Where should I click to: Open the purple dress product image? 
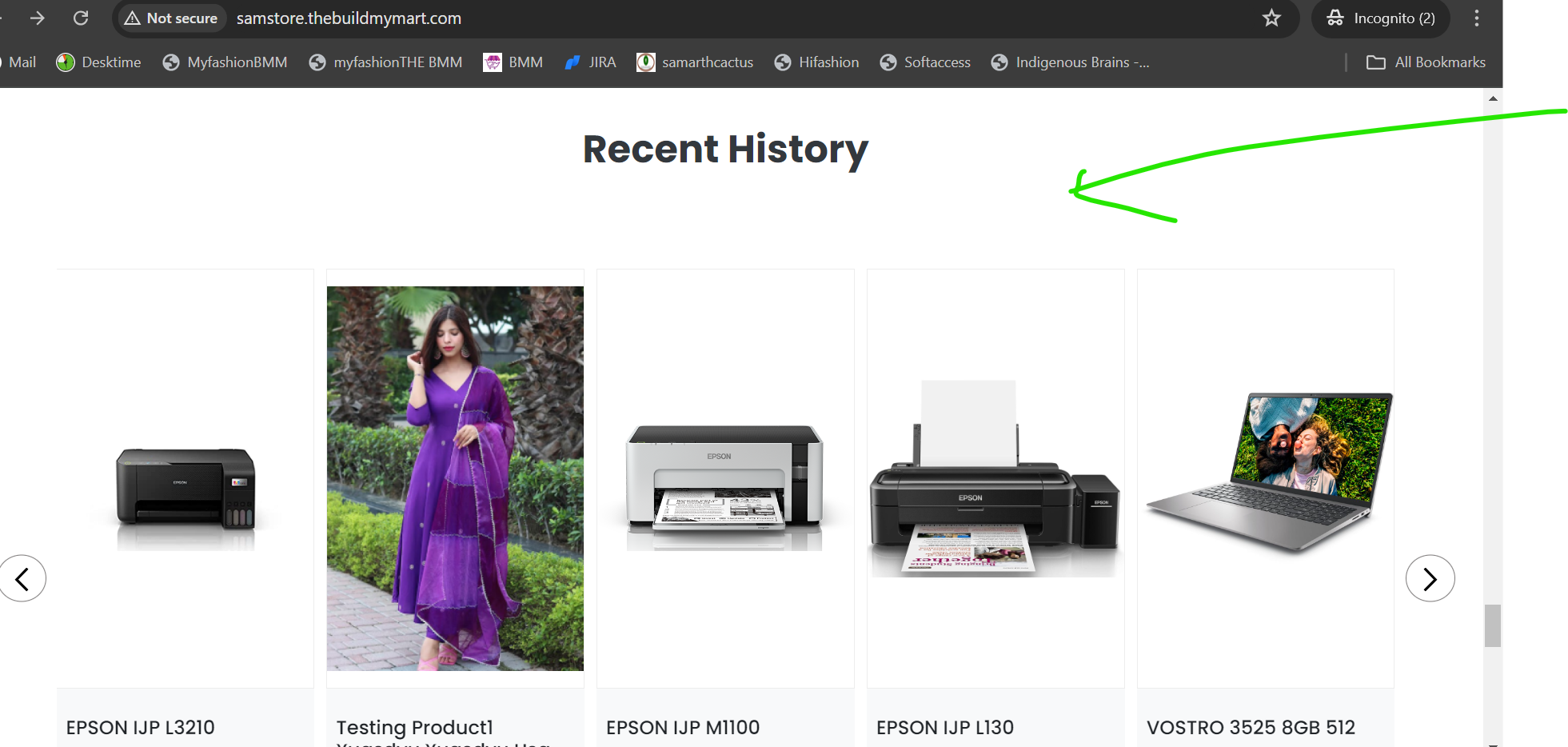[x=455, y=478]
